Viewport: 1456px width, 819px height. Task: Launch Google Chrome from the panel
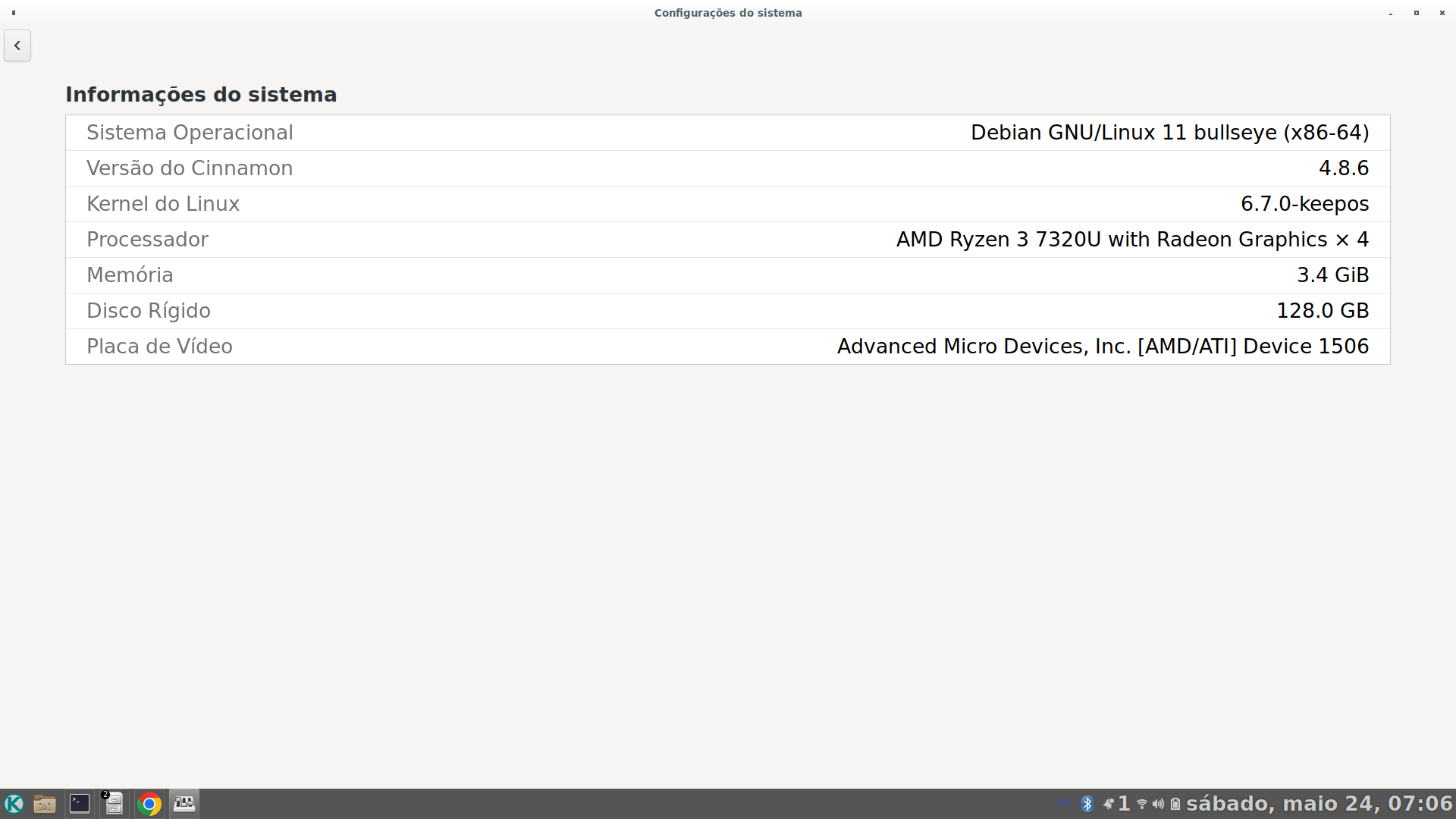[x=149, y=804]
